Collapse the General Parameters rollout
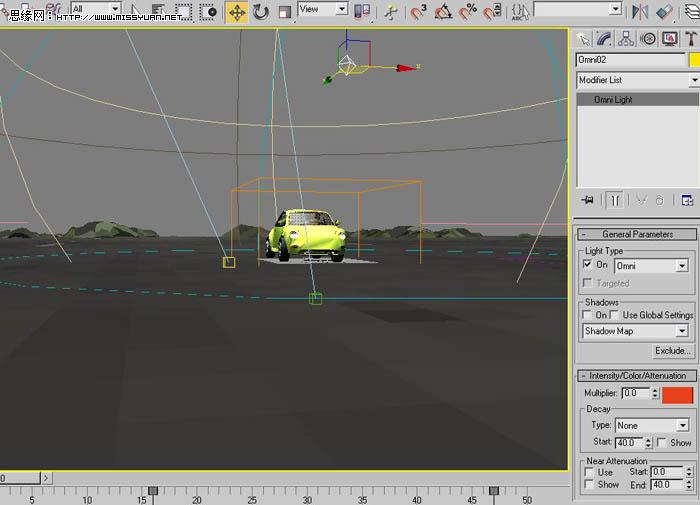This screenshot has width=700, height=505. pyautogui.click(x=637, y=234)
